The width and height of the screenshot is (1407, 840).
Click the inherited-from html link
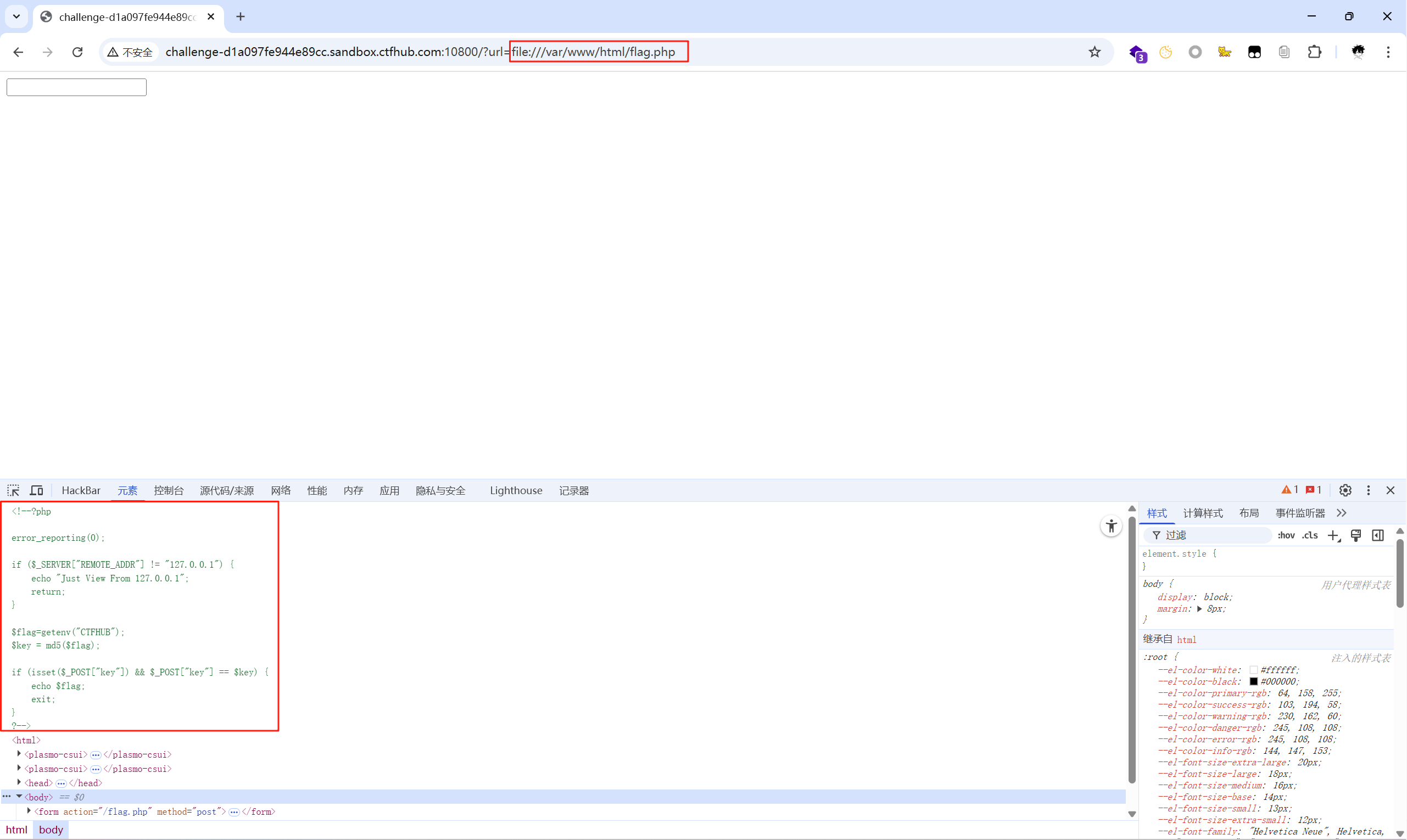point(1186,640)
